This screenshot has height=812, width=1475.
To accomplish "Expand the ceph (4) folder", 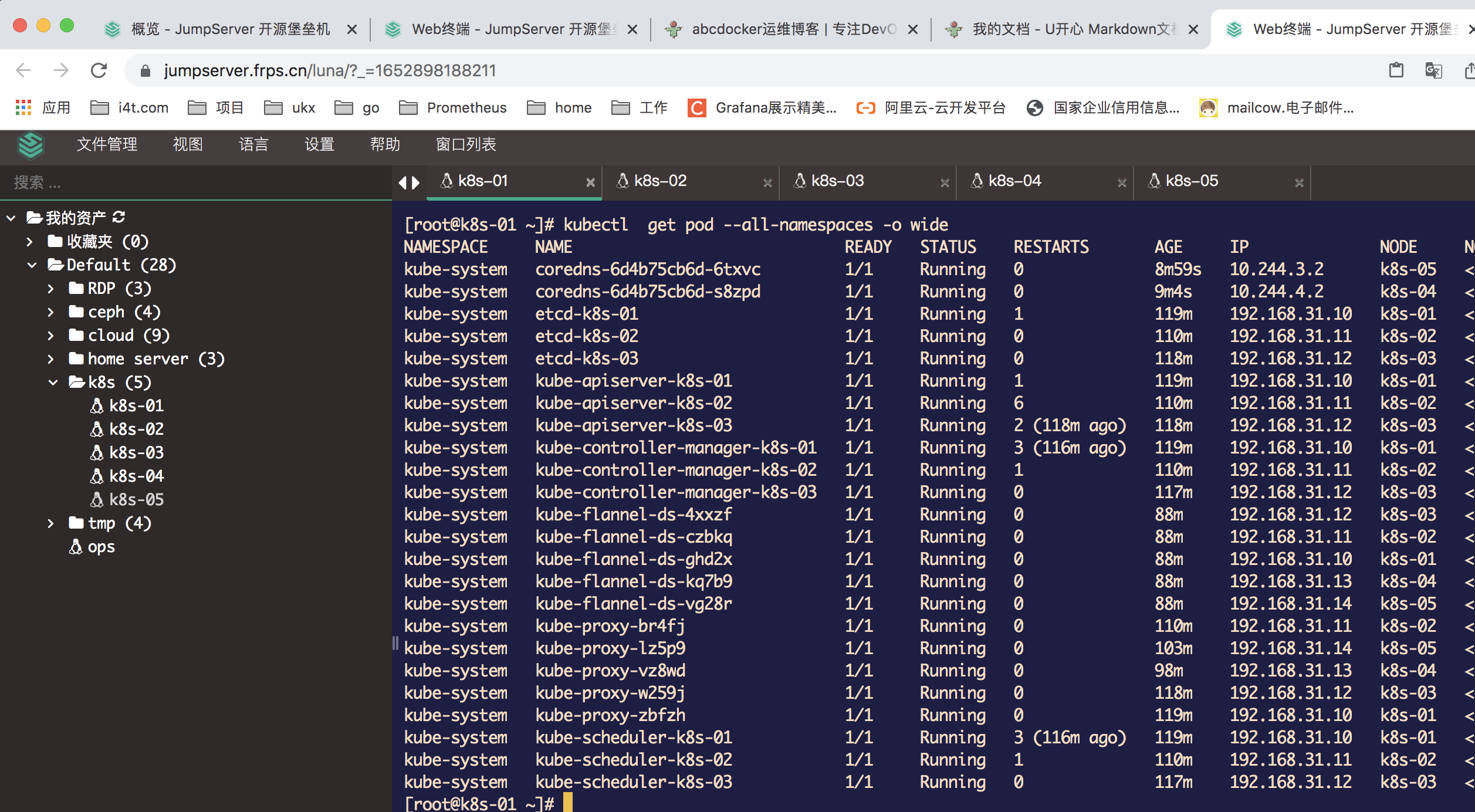I will tap(50, 312).
